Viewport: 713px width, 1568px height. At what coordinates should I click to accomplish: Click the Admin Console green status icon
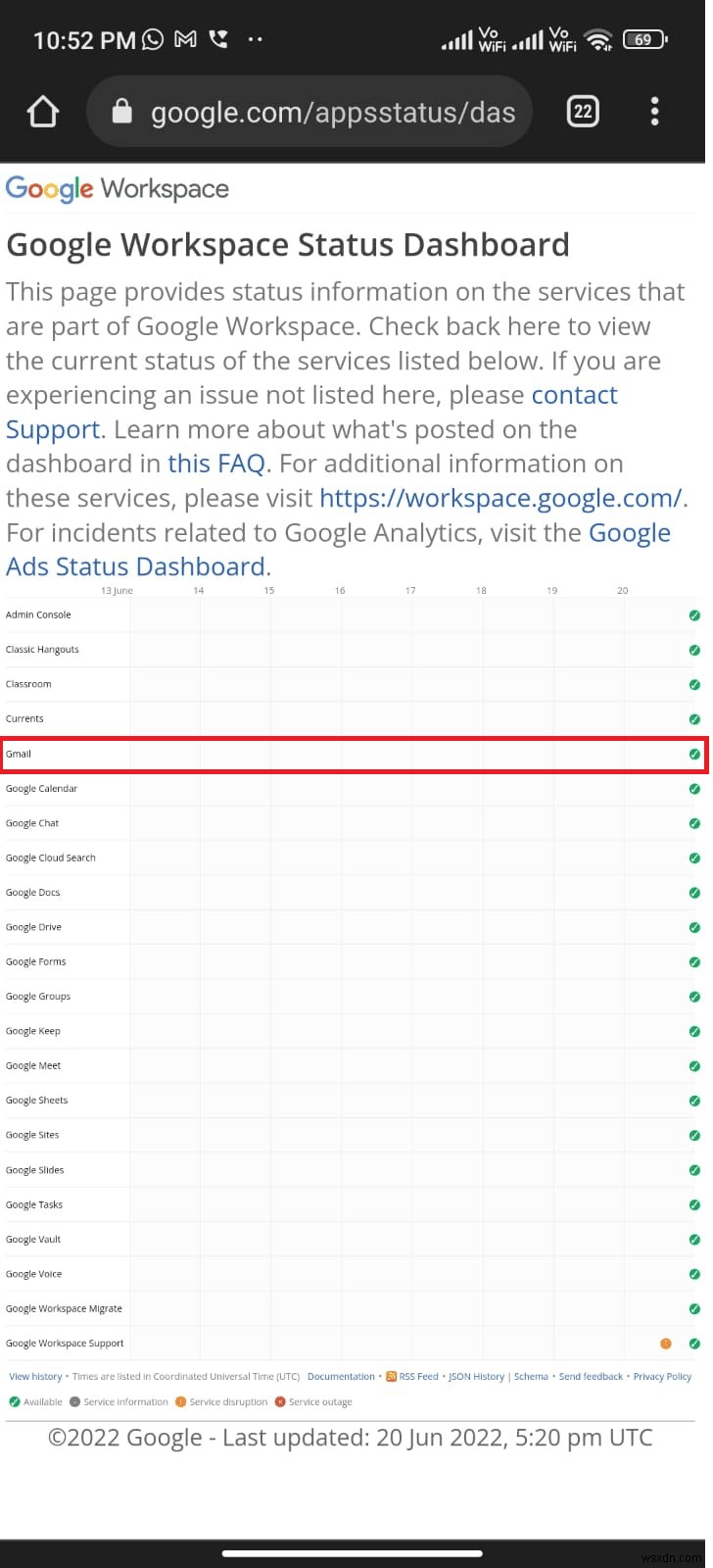(694, 615)
